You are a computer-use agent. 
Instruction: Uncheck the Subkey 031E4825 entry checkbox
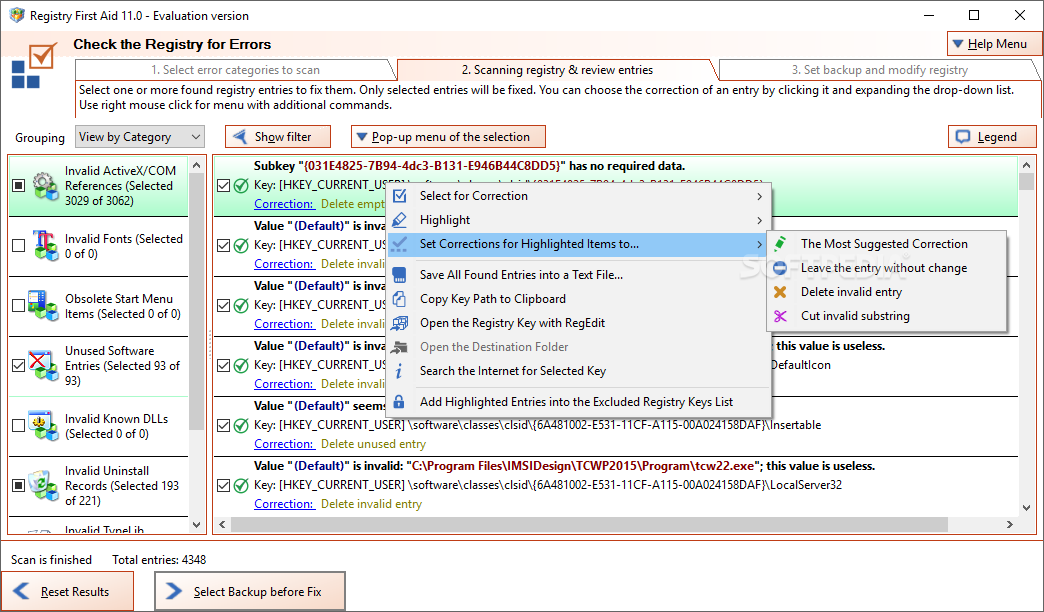tap(224, 186)
